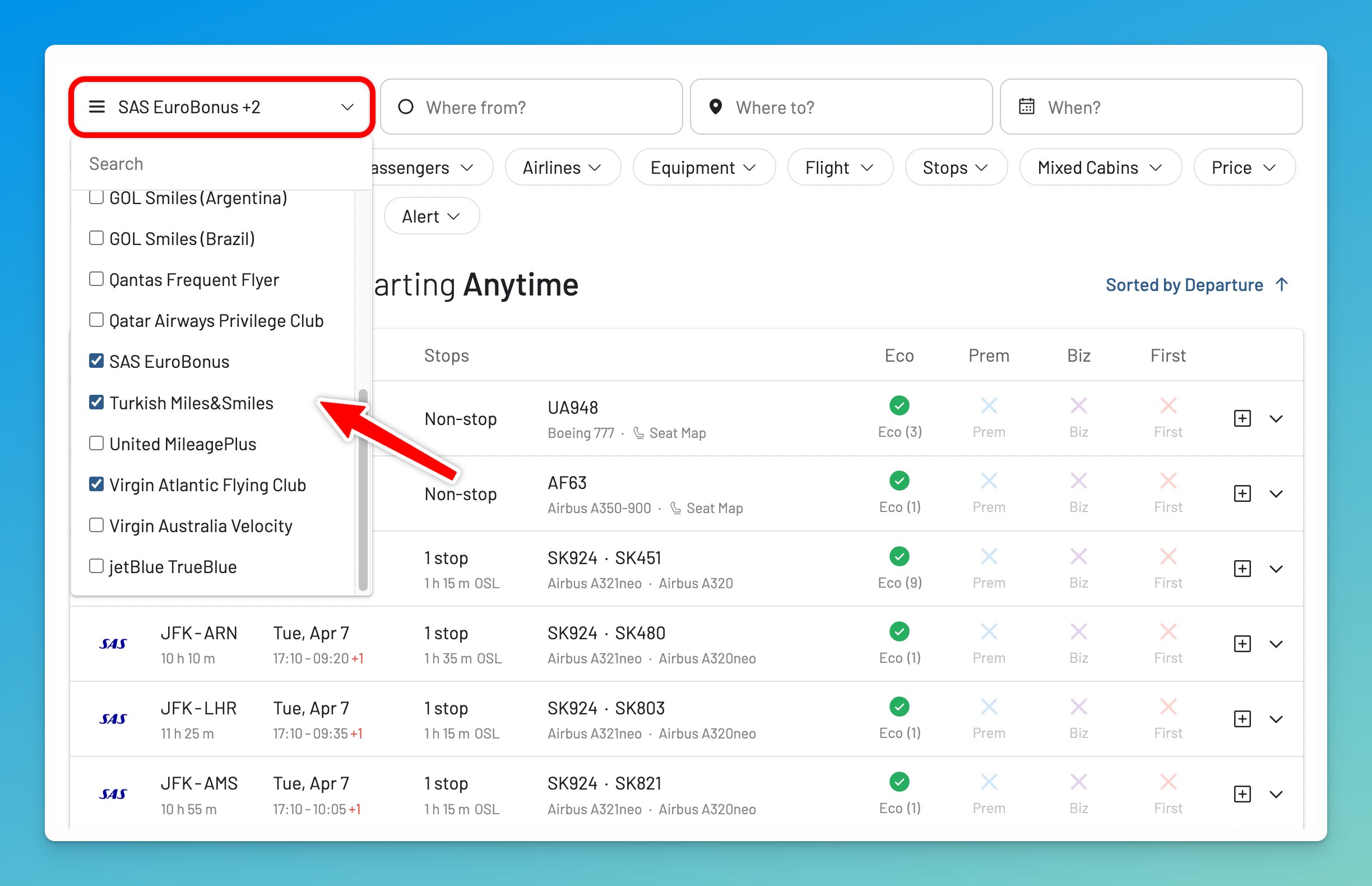Click First unavailable X for UA948
The image size is (1372, 886).
[x=1168, y=405]
